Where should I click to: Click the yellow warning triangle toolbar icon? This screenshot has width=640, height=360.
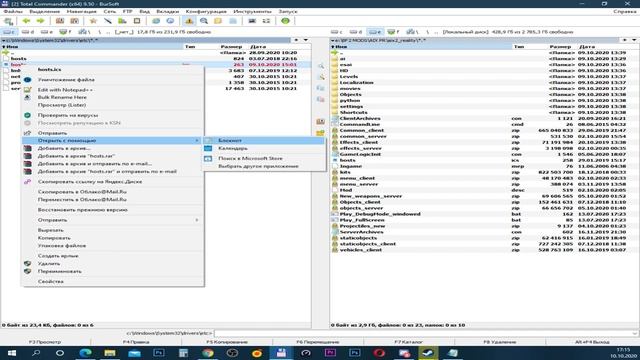coord(189,21)
